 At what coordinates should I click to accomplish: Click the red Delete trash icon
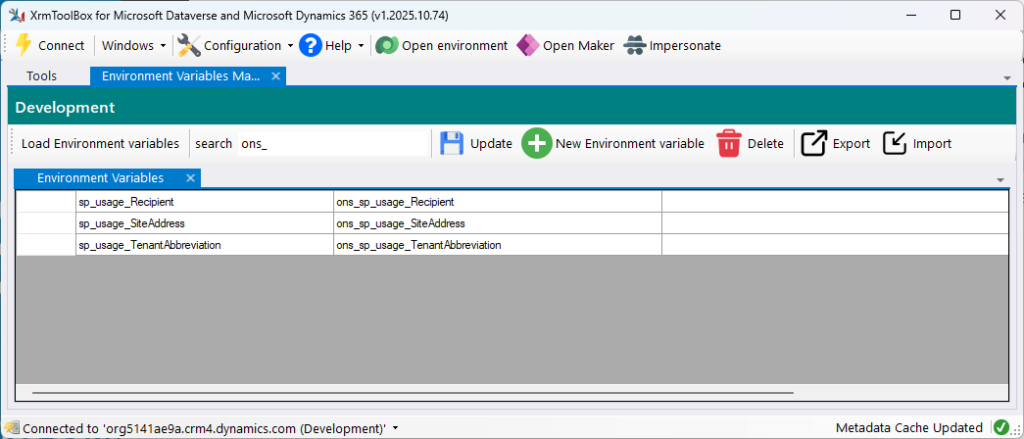click(x=730, y=143)
